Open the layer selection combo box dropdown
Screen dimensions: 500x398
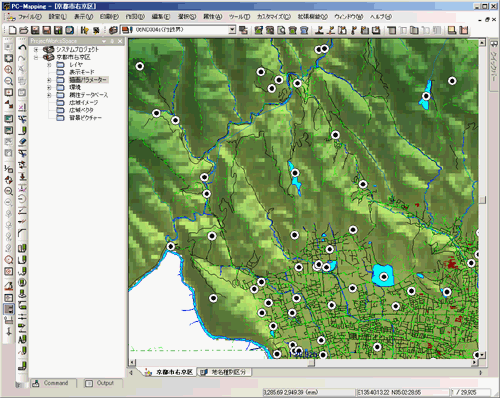coord(232,30)
